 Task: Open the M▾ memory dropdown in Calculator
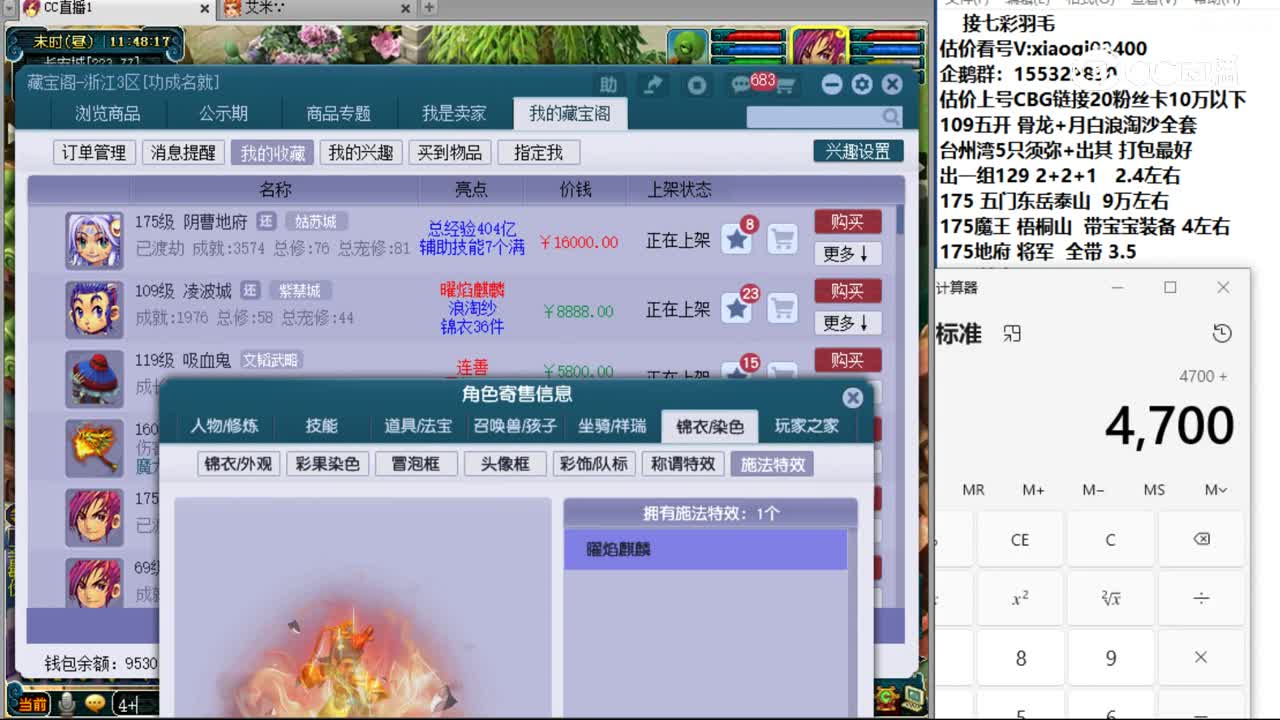tap(1213, 489)
